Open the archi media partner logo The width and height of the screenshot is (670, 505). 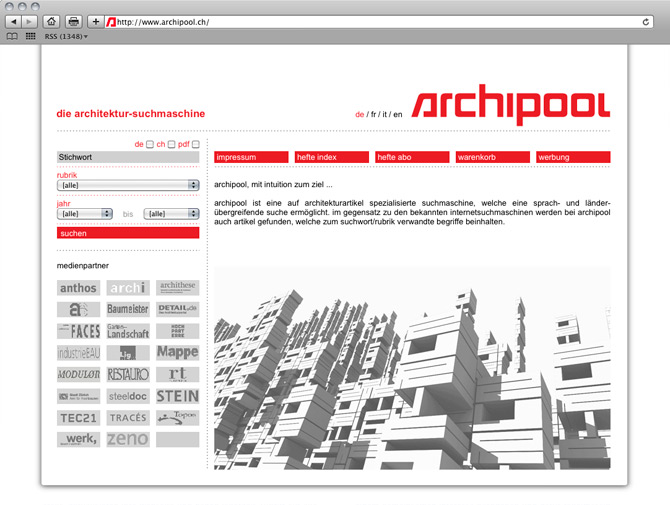click(x=128, y=288)
